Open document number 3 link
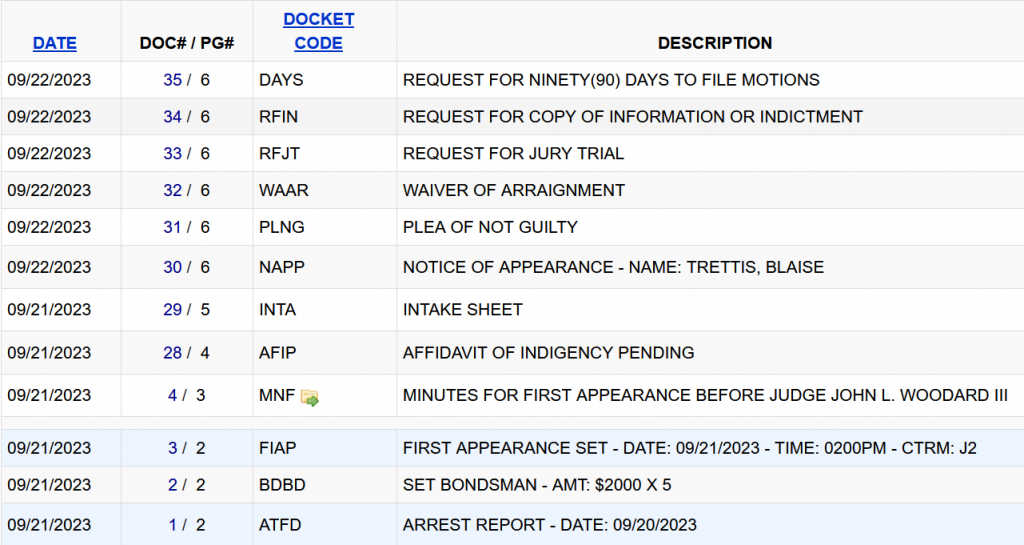 click(x=173, y=448)
